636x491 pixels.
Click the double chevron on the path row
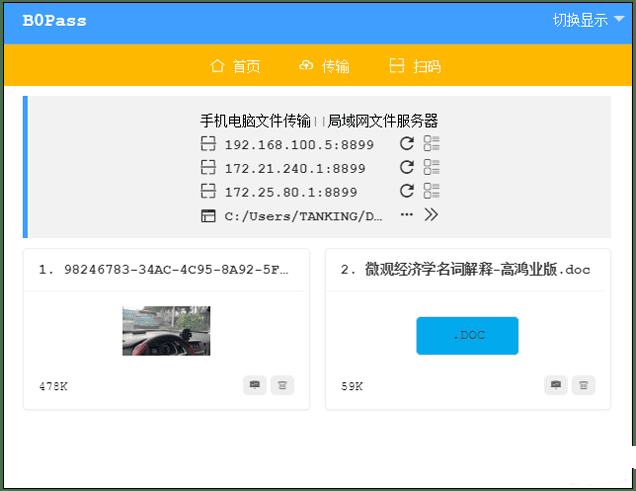tap(431, 214)
